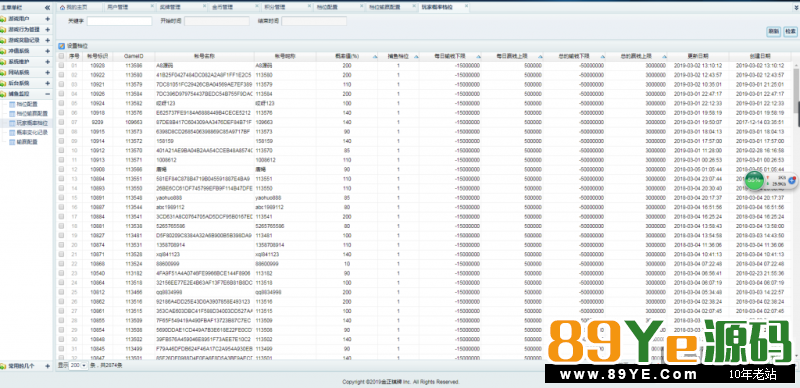The image size is (800, 388).
Task: Click the 设置档位 edit icon above the table
Action: (x=61, y=46)
